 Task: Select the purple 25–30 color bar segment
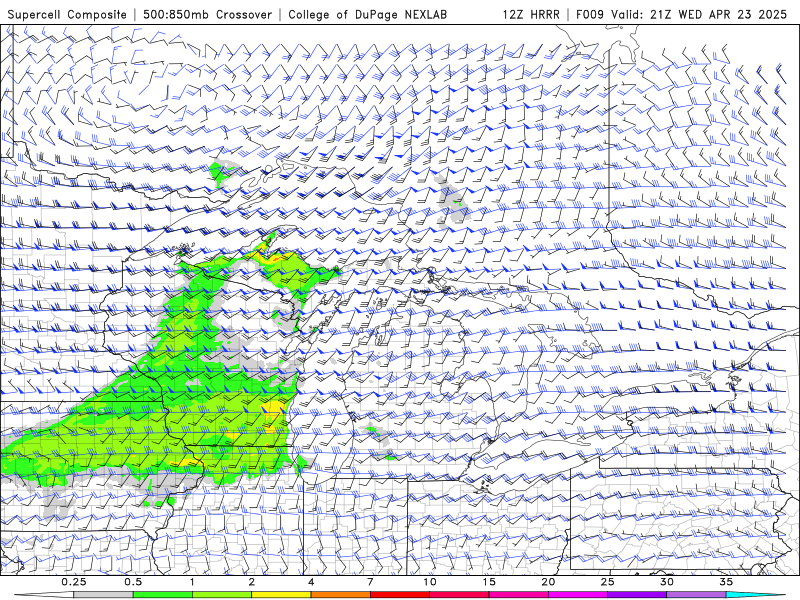(637, 595)
